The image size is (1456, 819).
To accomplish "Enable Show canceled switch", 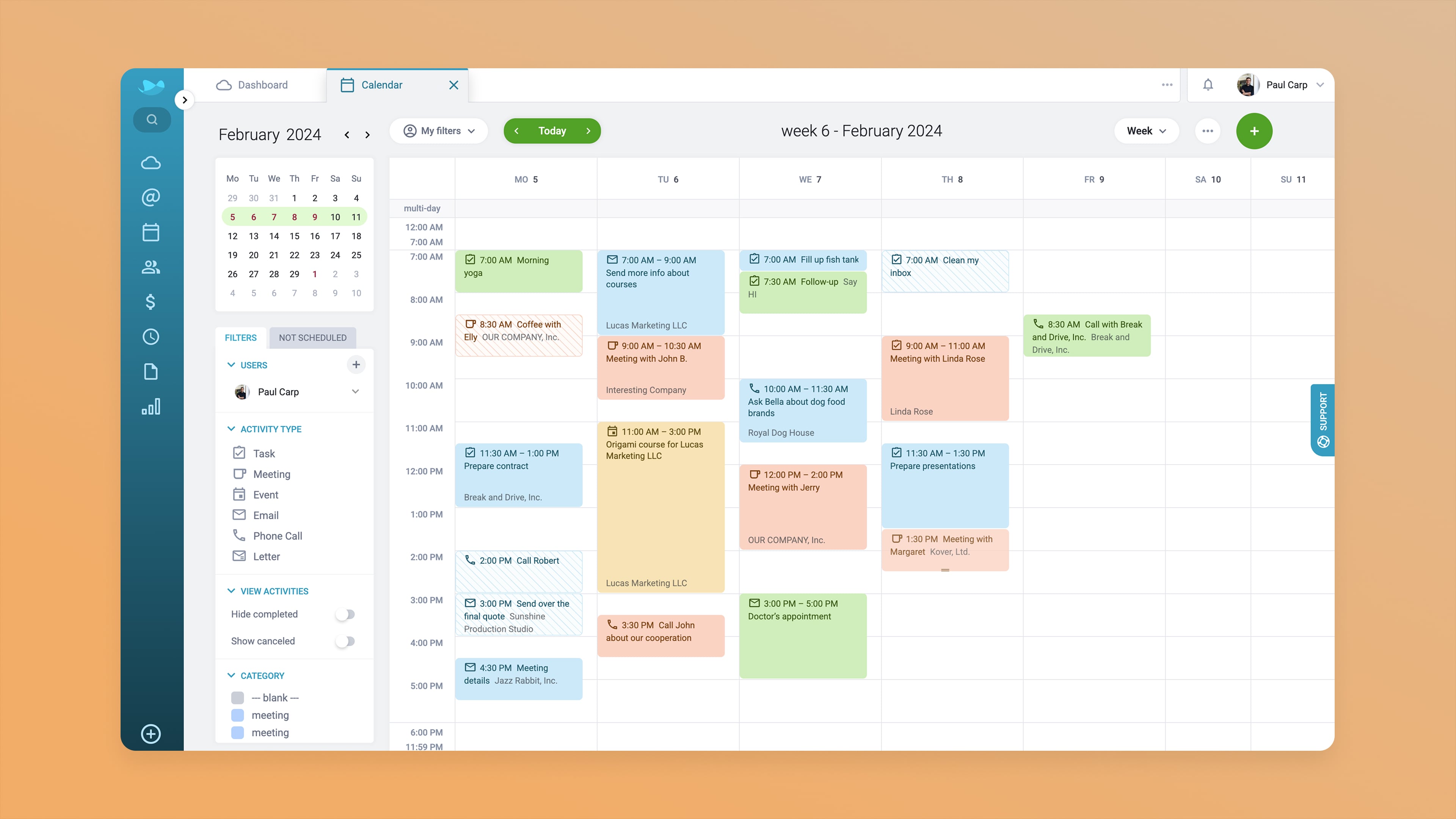I will pyautogui.click(x=345, y=641).
